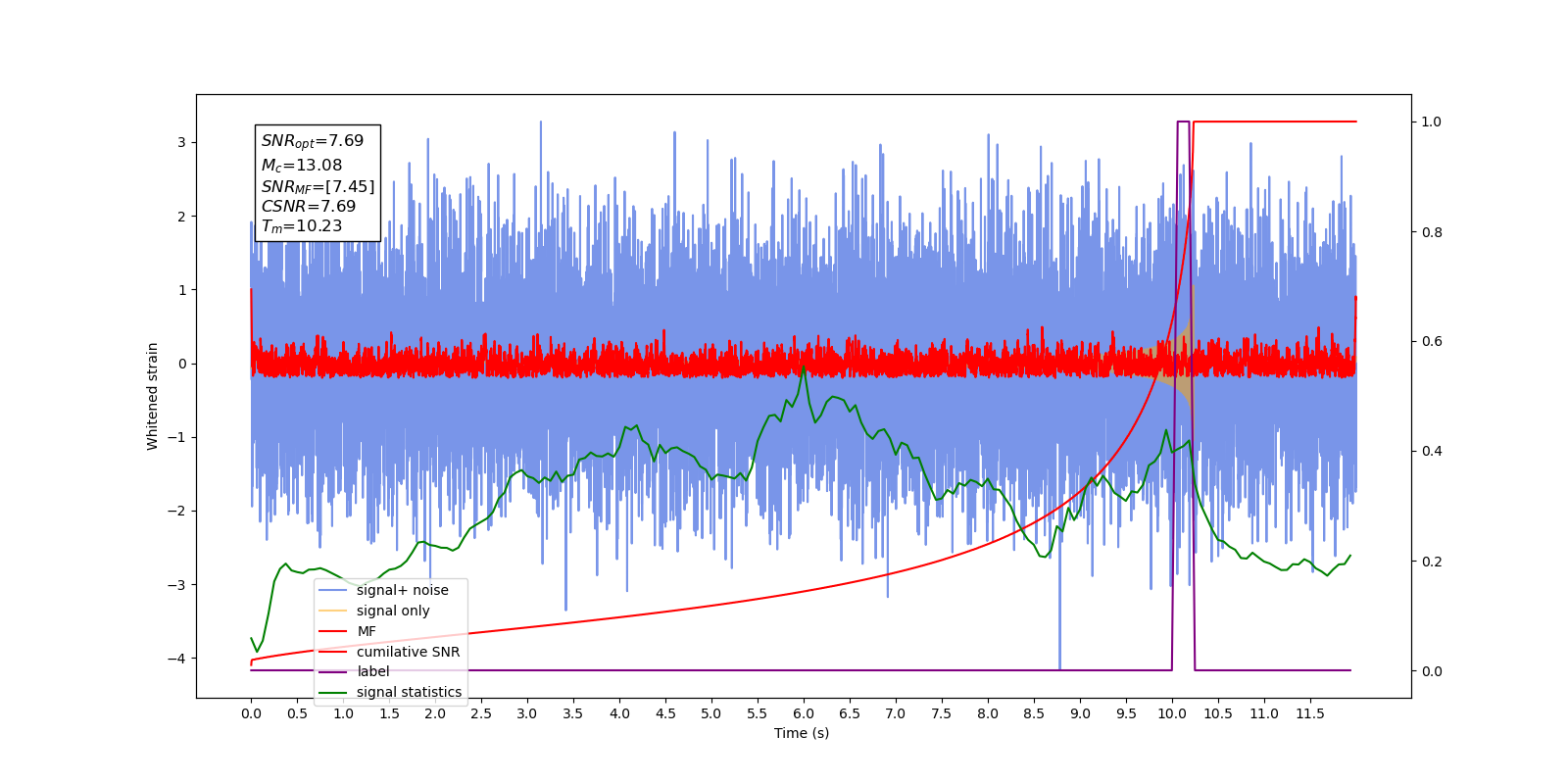Click the 8.5 tick on time axis
This screenshot has height=784, width=1568.
pos(1034,713)
